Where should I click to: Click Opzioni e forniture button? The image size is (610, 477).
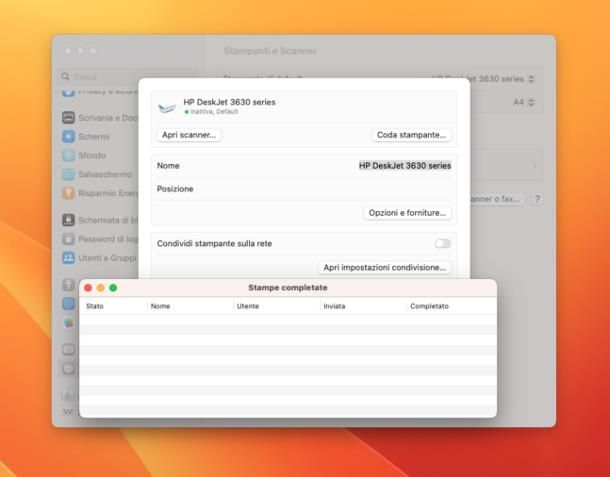point(407,213)
